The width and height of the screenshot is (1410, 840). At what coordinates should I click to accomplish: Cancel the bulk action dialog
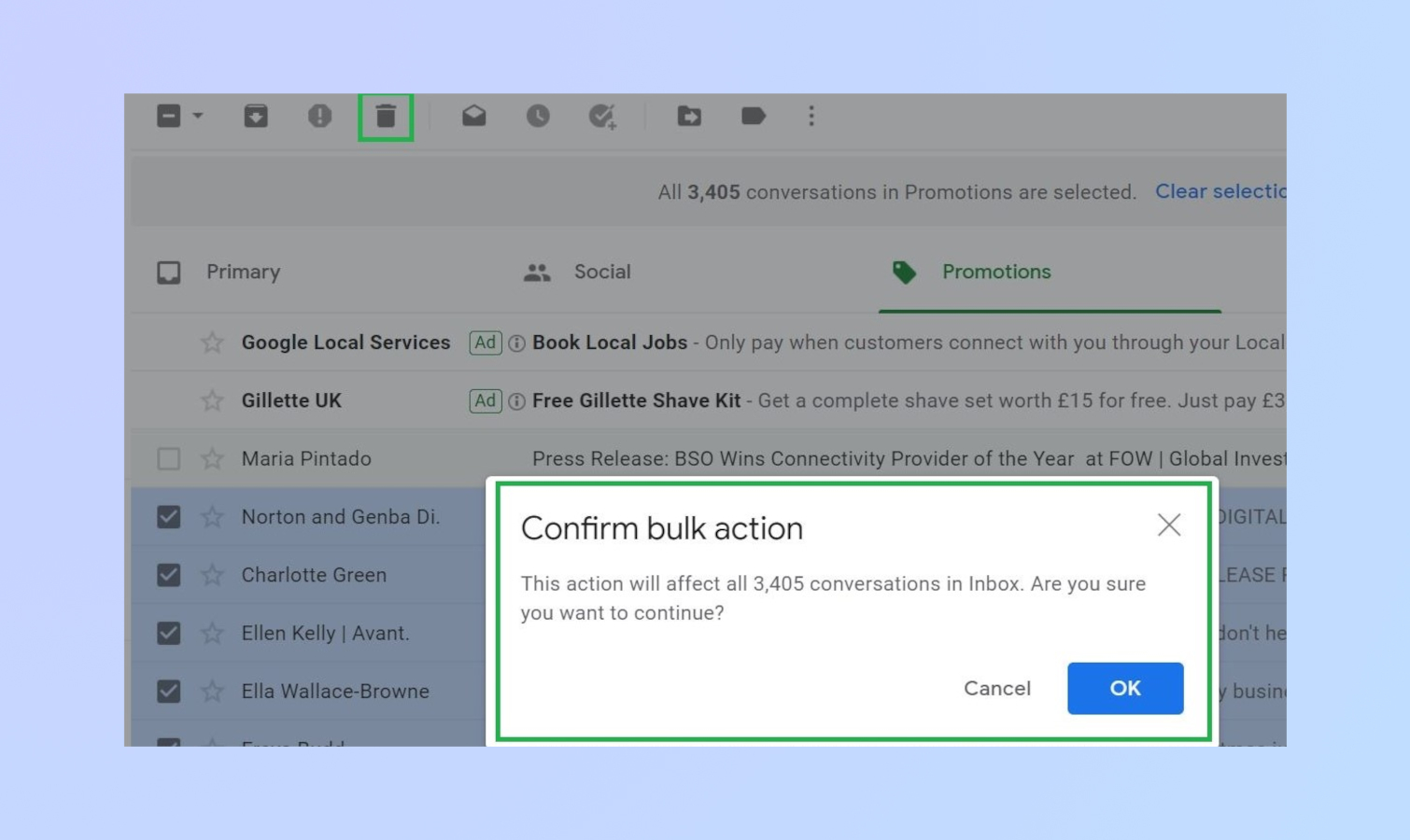tap(996, 688)
